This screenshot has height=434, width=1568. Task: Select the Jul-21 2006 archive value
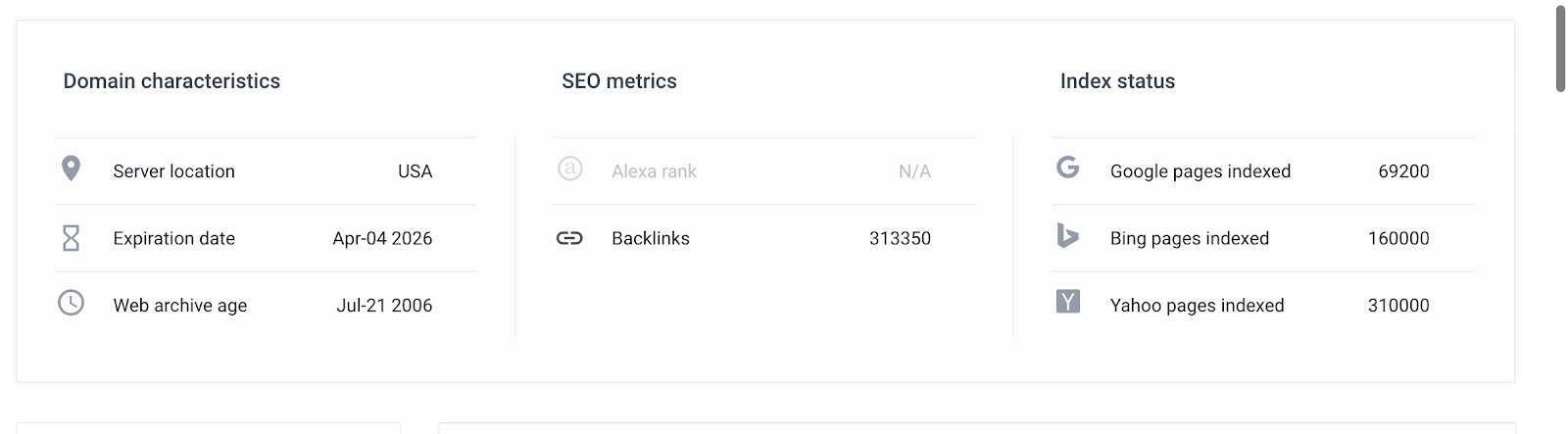[x=384, y=306]
